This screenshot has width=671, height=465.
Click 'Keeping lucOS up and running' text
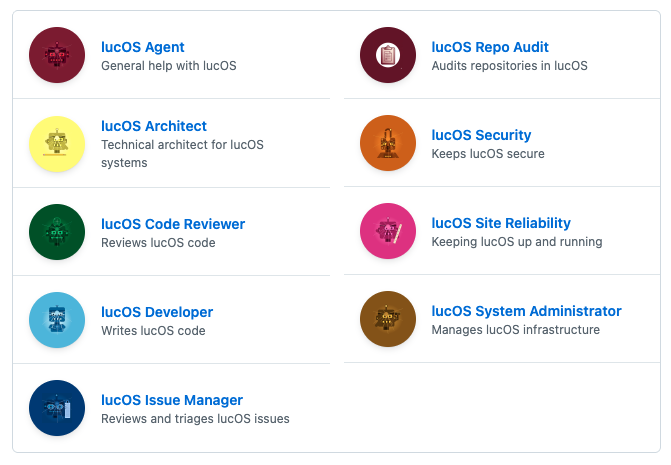517,242
